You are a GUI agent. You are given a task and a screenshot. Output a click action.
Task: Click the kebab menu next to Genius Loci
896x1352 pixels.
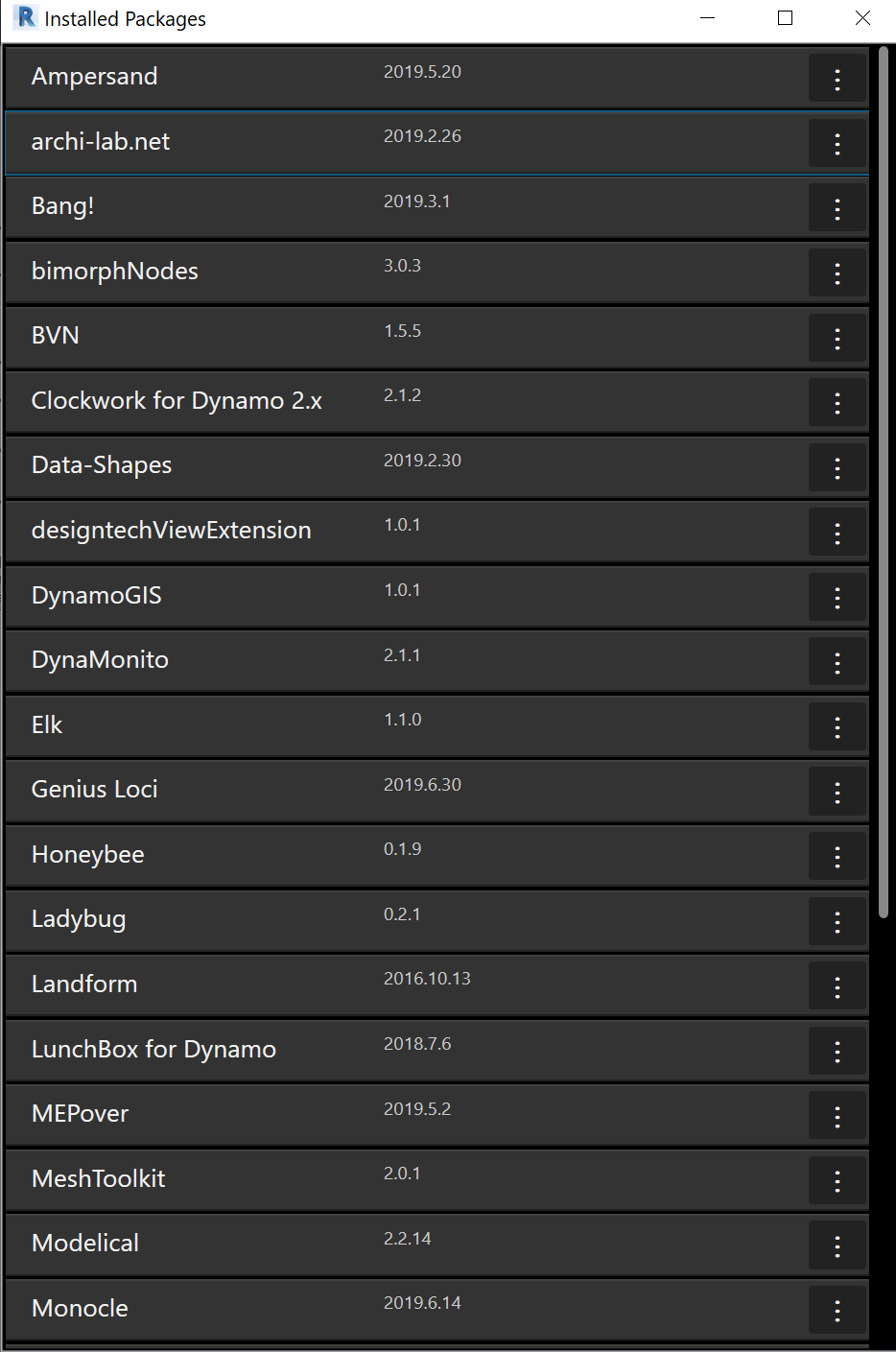pos(837,791)
